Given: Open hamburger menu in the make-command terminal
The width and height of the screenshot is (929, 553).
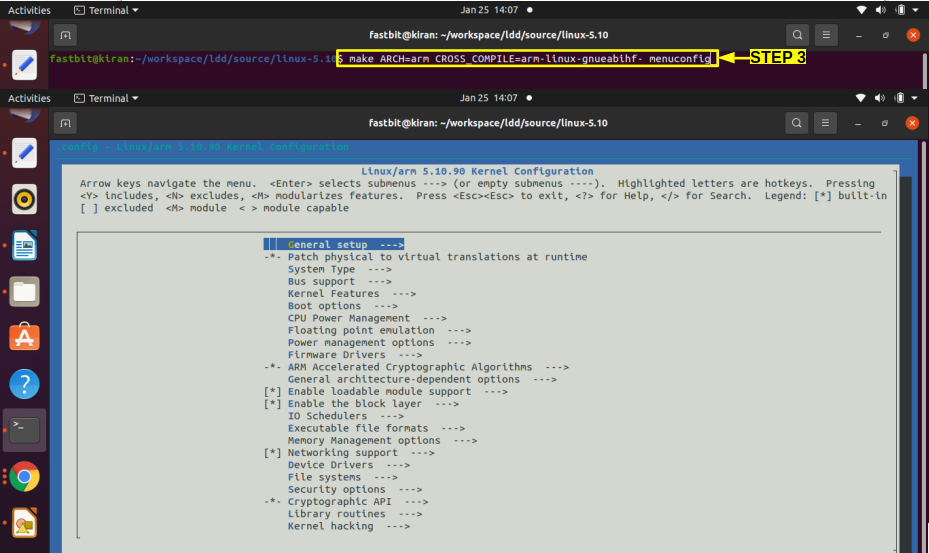Looking at the screenshot, I should click(826, 35).
